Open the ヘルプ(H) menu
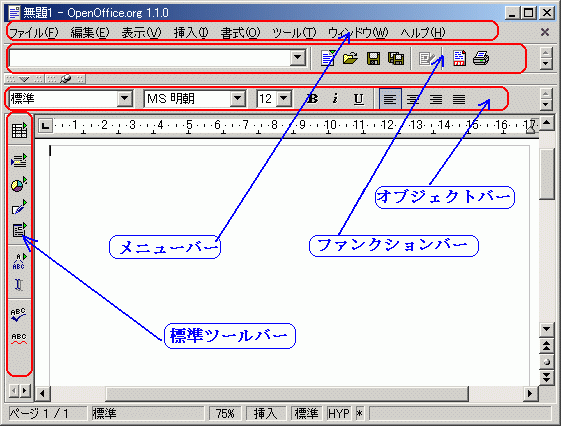561x426 pixels. click(x=423, y=33)
